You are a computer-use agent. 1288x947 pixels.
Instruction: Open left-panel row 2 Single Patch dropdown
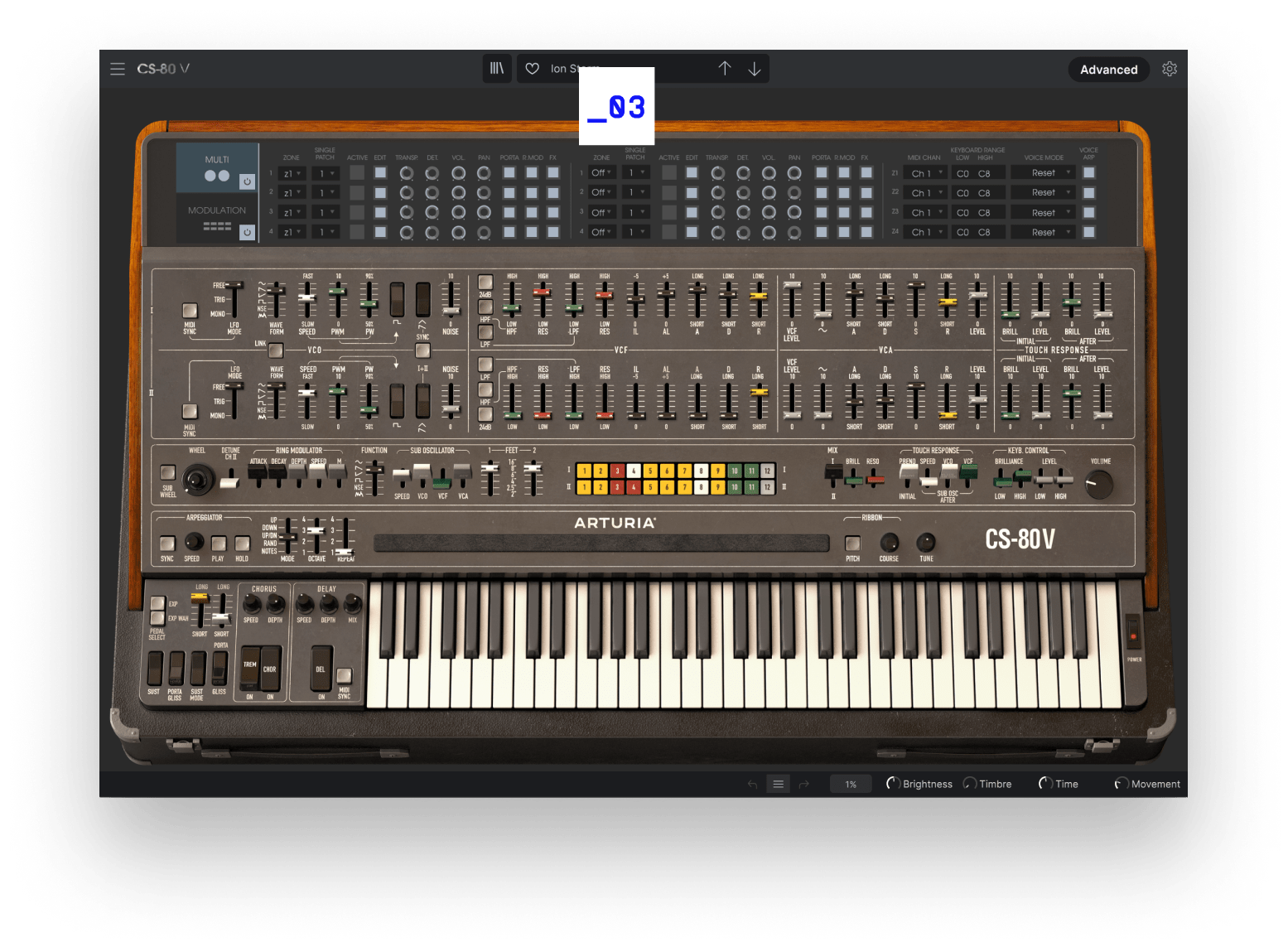point(326,193)
